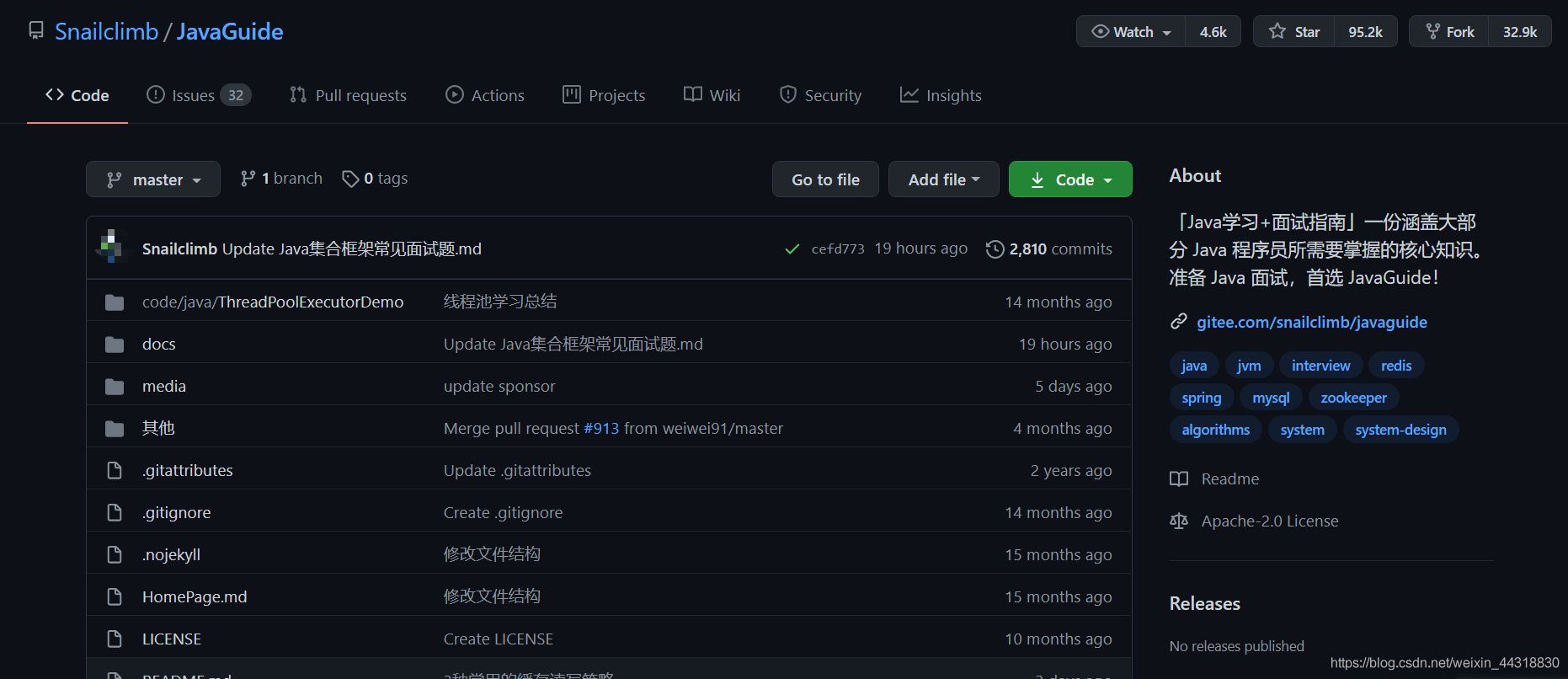Star the repository
The width and height of the screenshot is (1568, 679).
(x=1294, y=31)
